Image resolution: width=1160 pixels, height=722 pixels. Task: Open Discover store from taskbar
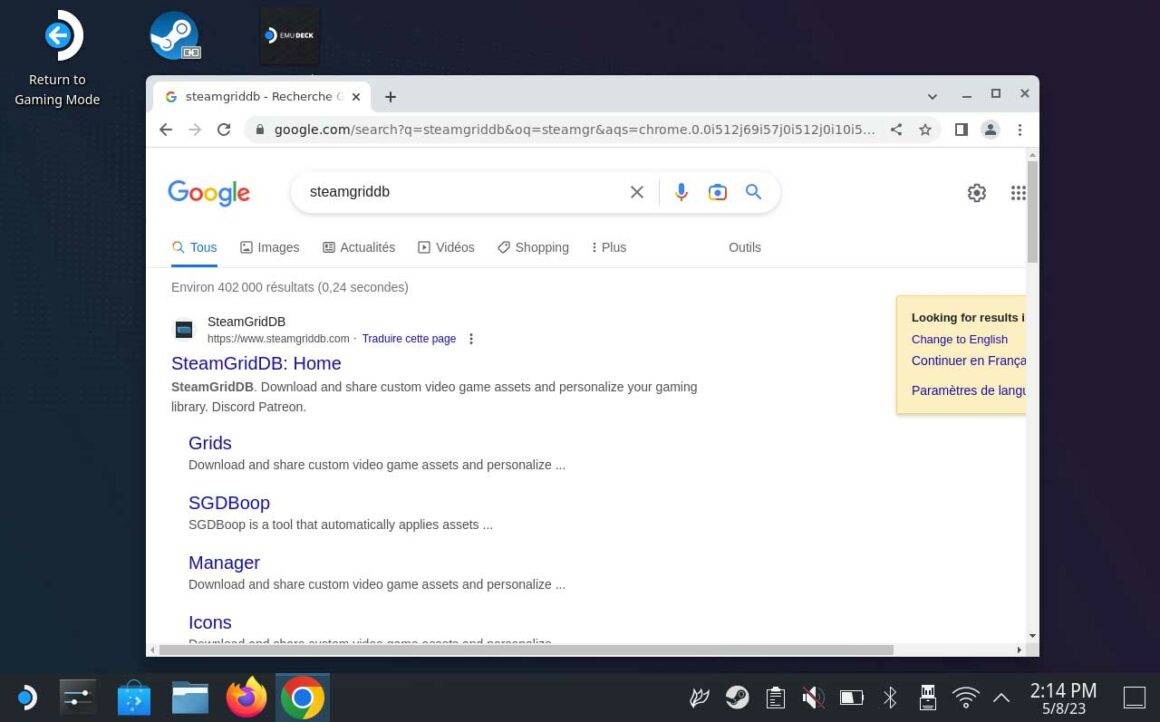[134, 698]
